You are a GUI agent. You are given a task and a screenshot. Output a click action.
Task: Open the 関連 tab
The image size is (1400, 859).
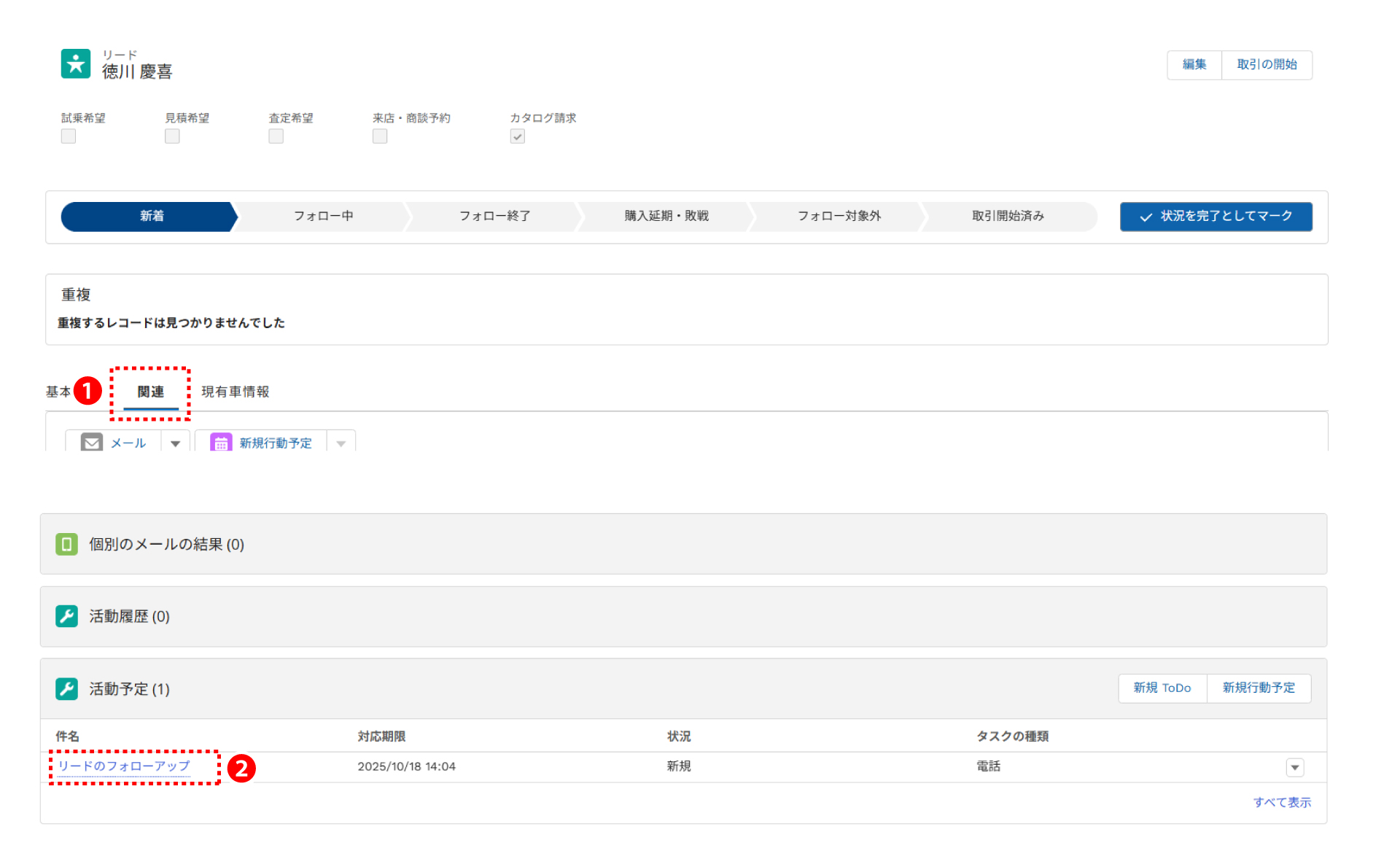151,392
